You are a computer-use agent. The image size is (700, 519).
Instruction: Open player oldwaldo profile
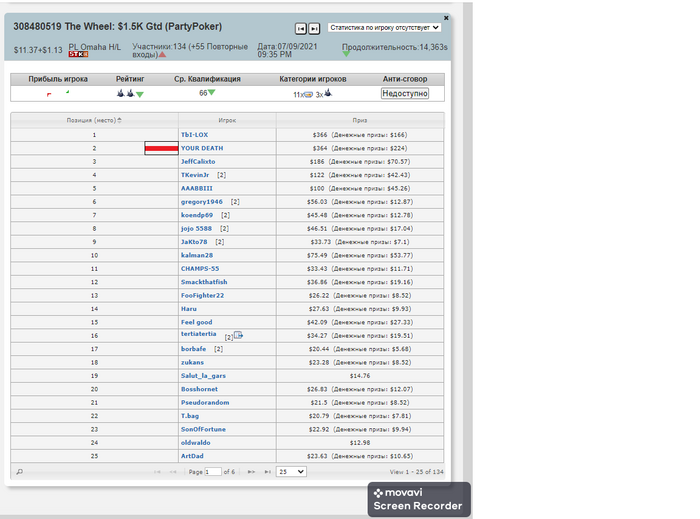(196, 443)
